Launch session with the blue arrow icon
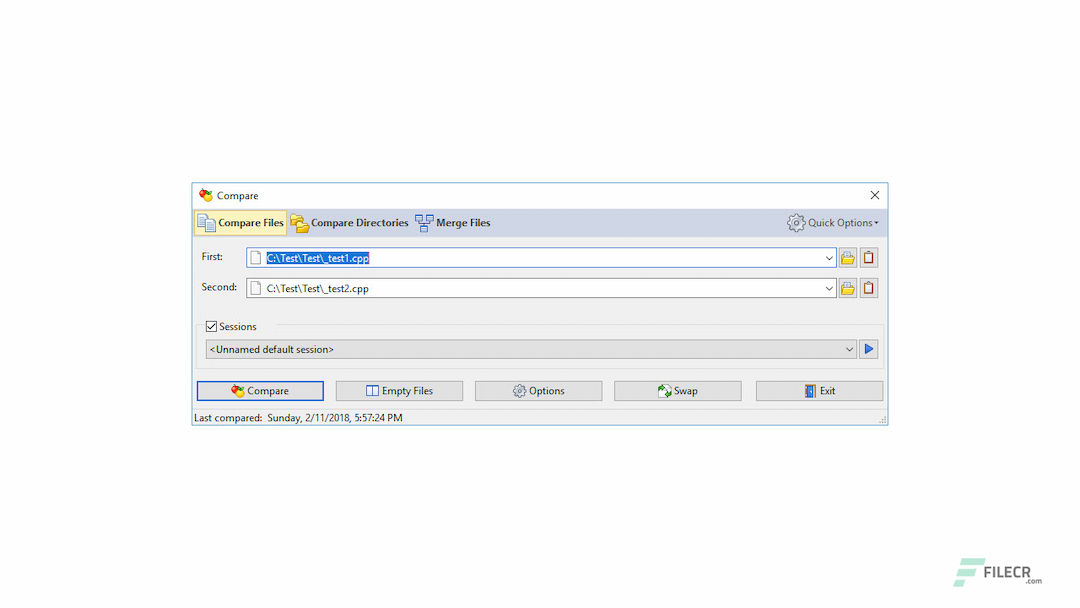Image resolution: width=1080 pixels, height=608 pixels. [x=868, y=348]
